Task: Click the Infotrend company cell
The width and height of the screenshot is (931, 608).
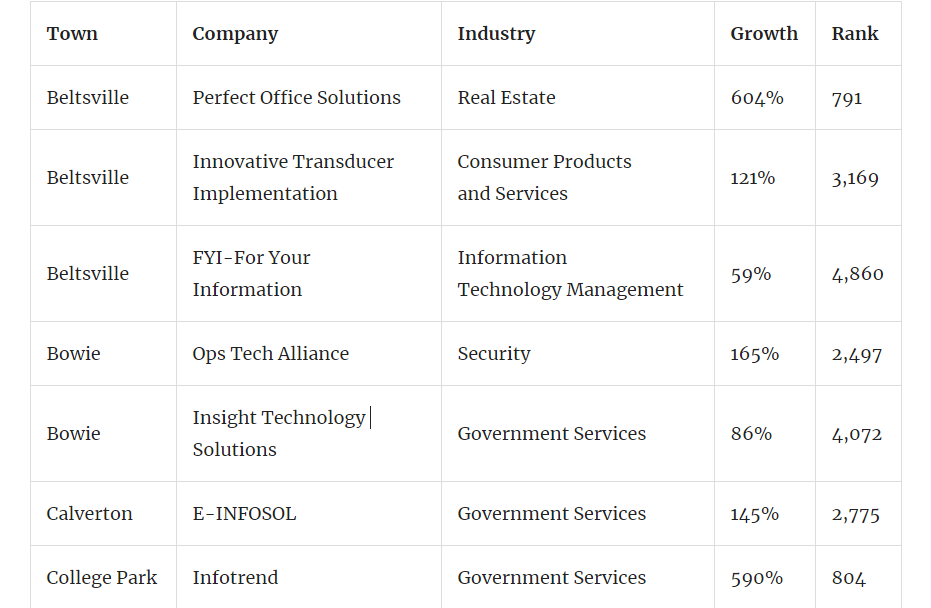Action: (x=235, y=578)
